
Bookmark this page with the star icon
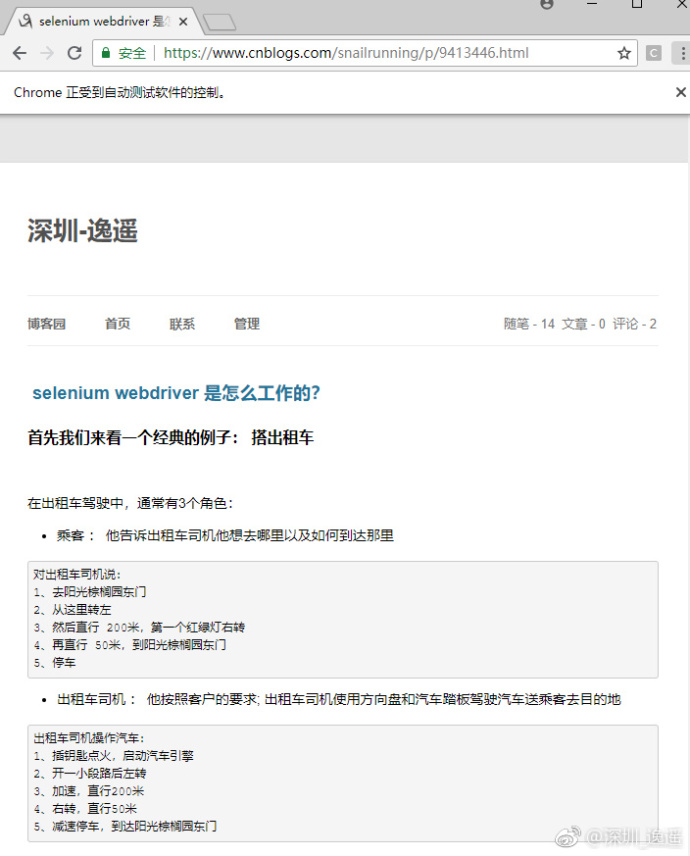click(x=624, y=53)
